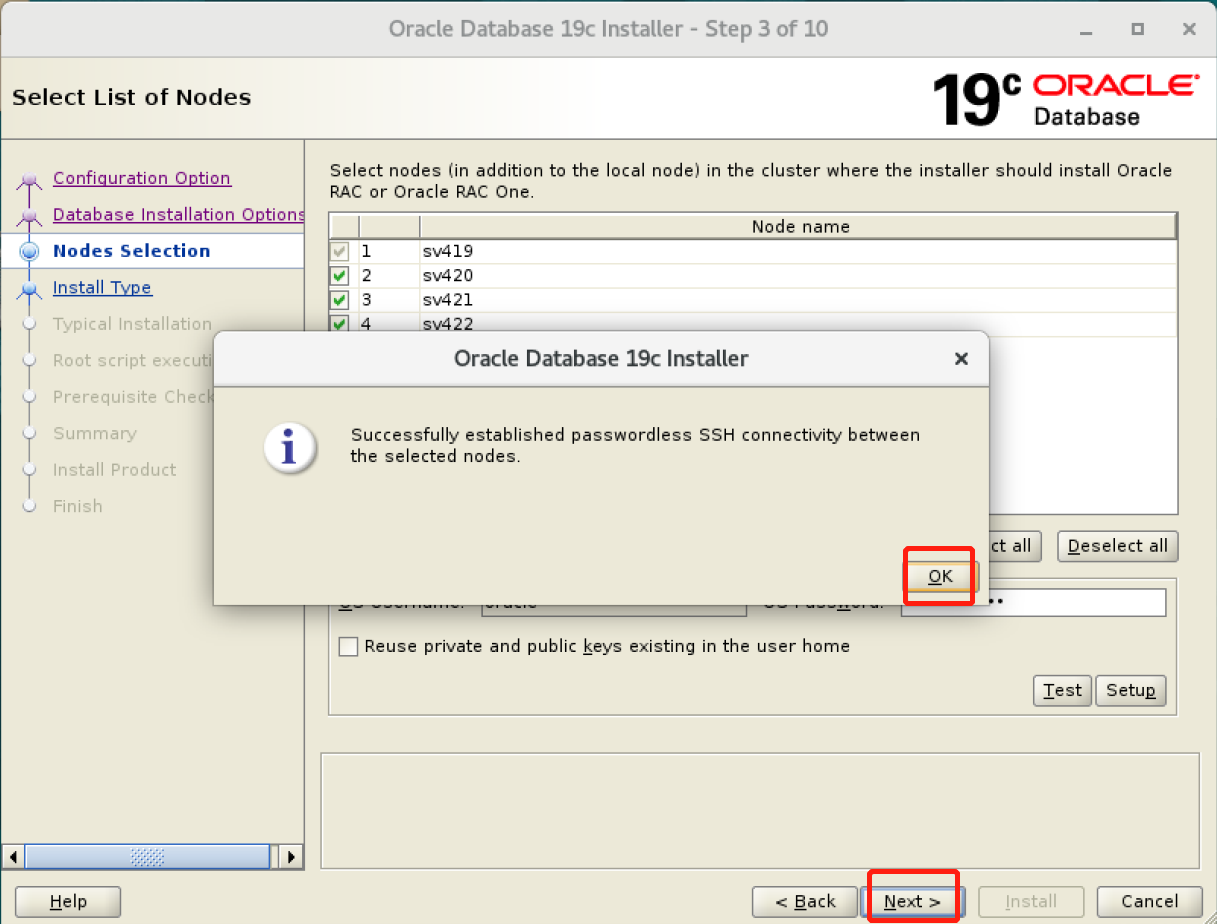
Task: Click OK in the SSH connectivity dialog
Action: click(x=940, y=576)
